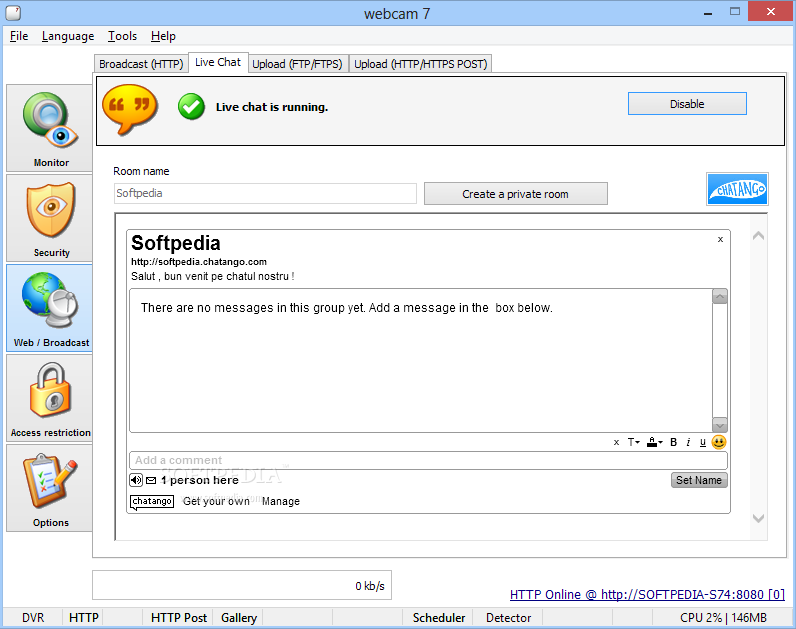The image size is (796, 629).
Task: Open the Help menu
Action: click(x=163, y=36)
